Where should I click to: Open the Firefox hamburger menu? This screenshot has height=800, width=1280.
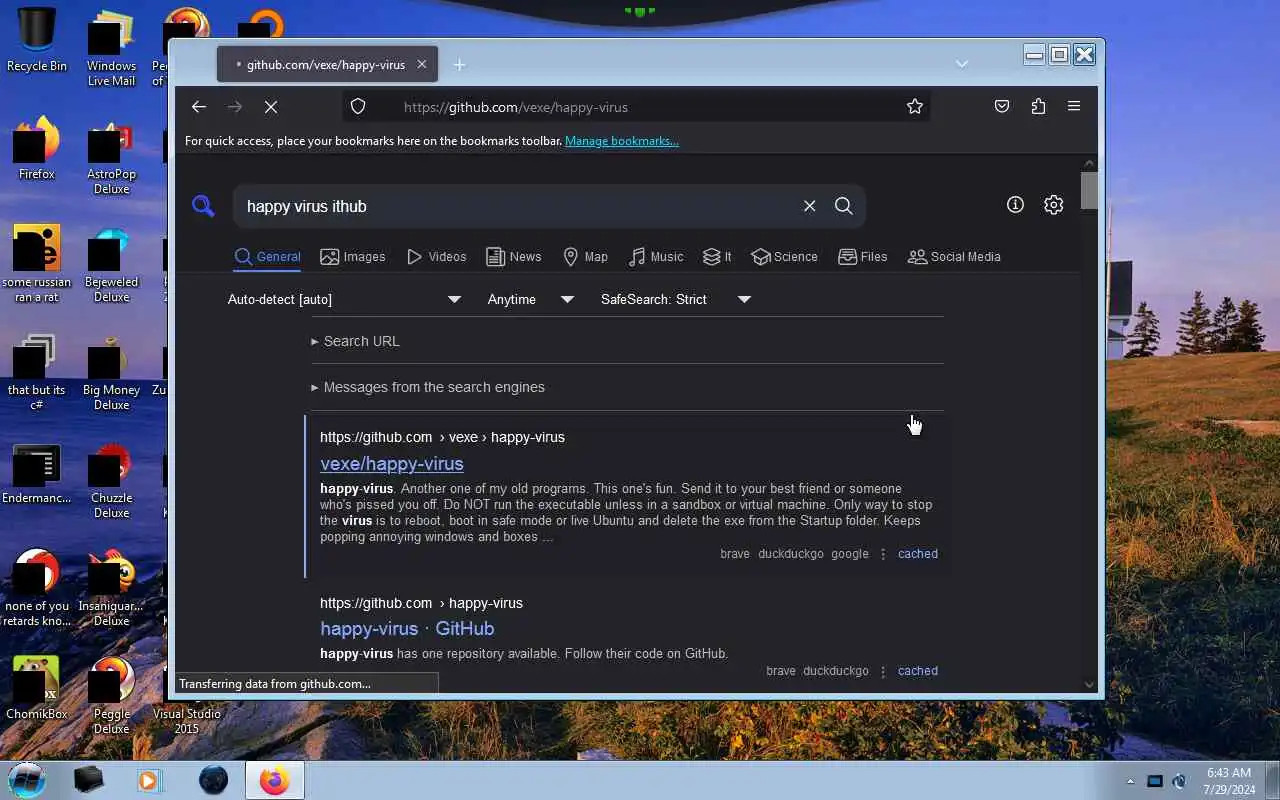(x=1074, y=107)
